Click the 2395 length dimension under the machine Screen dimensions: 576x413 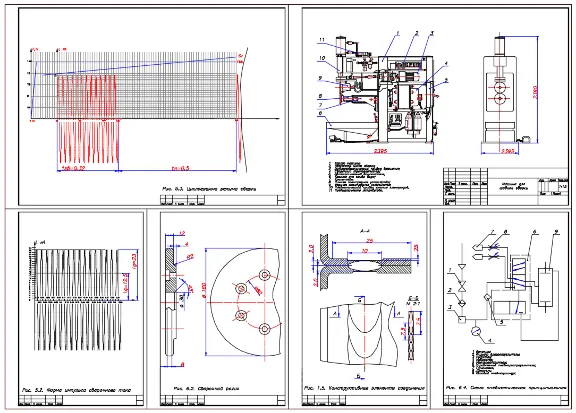pyautogui.click(x=380, y=151)
